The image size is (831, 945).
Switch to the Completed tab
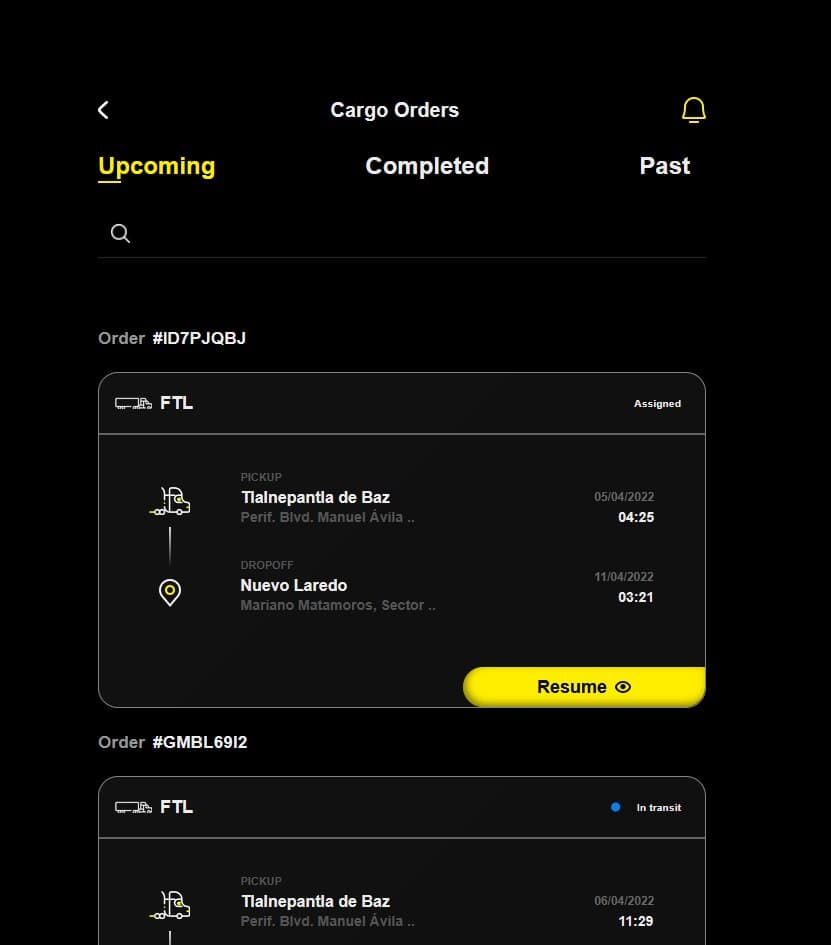coord(427,166)
